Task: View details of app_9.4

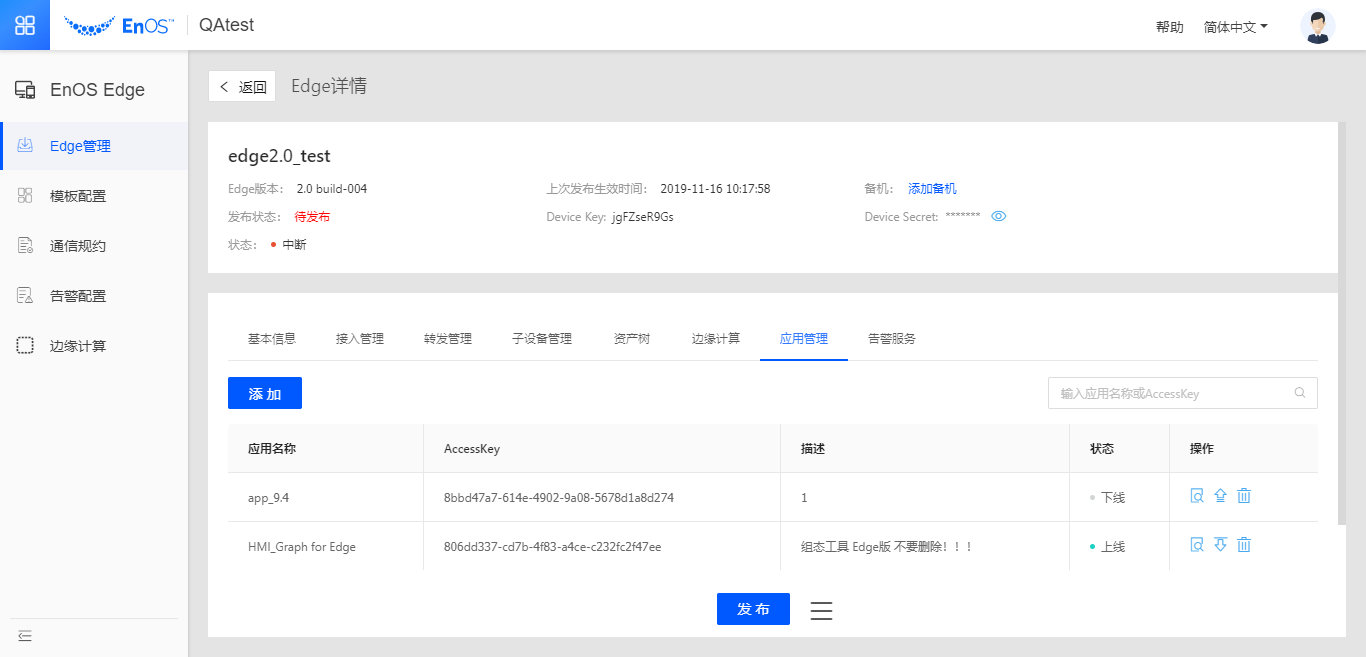Action: coord(1197,496)
